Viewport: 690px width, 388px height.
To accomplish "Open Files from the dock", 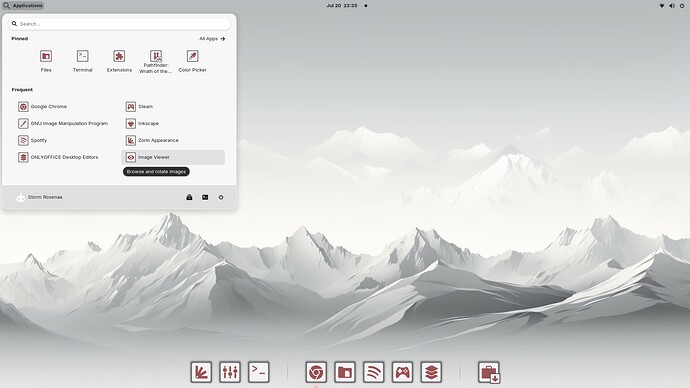I will coord(345,372).
